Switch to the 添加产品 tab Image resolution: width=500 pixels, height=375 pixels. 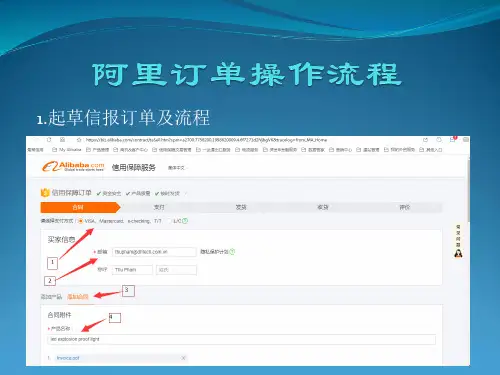(x=51, y=296)
